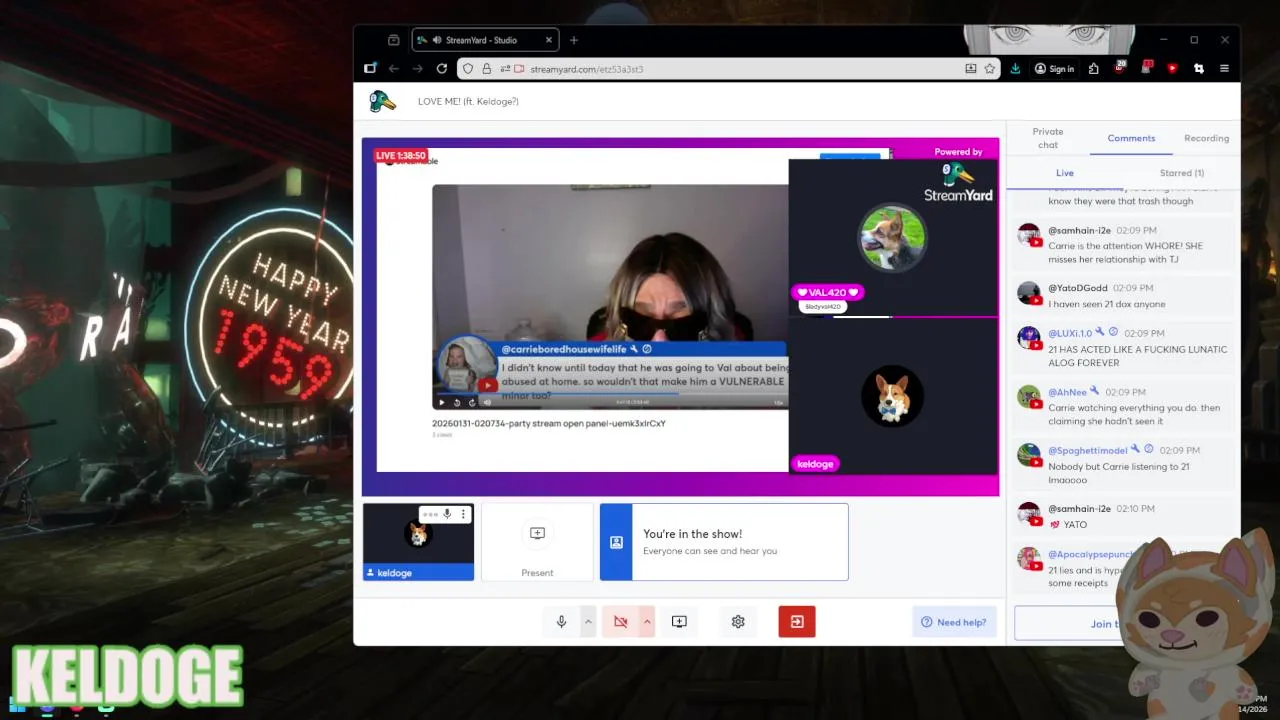The width and height of the screenshot is (1280, 720).
Task: Click the share screen button in bottom toolbar
Action: point(679,622)
